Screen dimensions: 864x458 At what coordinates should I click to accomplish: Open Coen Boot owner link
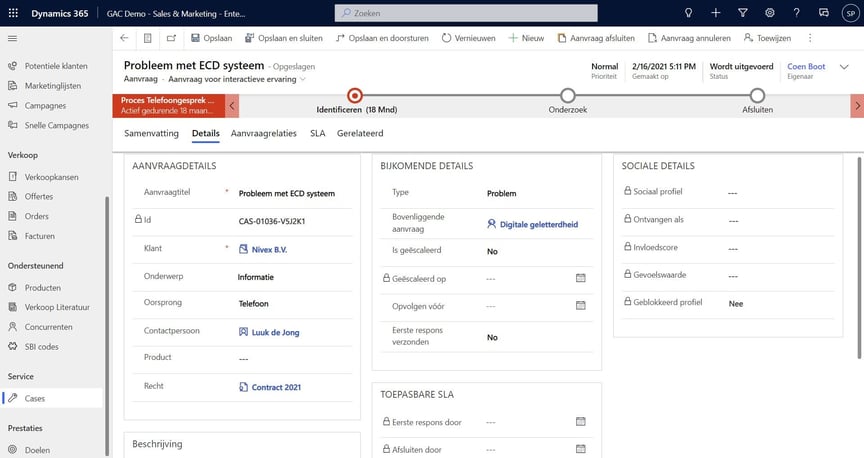[x=806, y=67]
